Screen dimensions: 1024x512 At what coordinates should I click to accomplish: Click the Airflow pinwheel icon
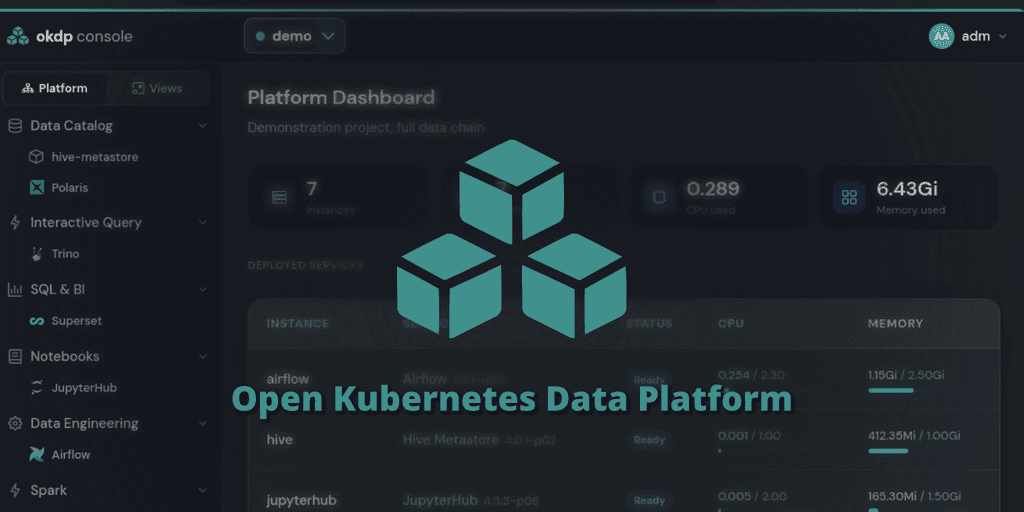[x=37, y=455]
